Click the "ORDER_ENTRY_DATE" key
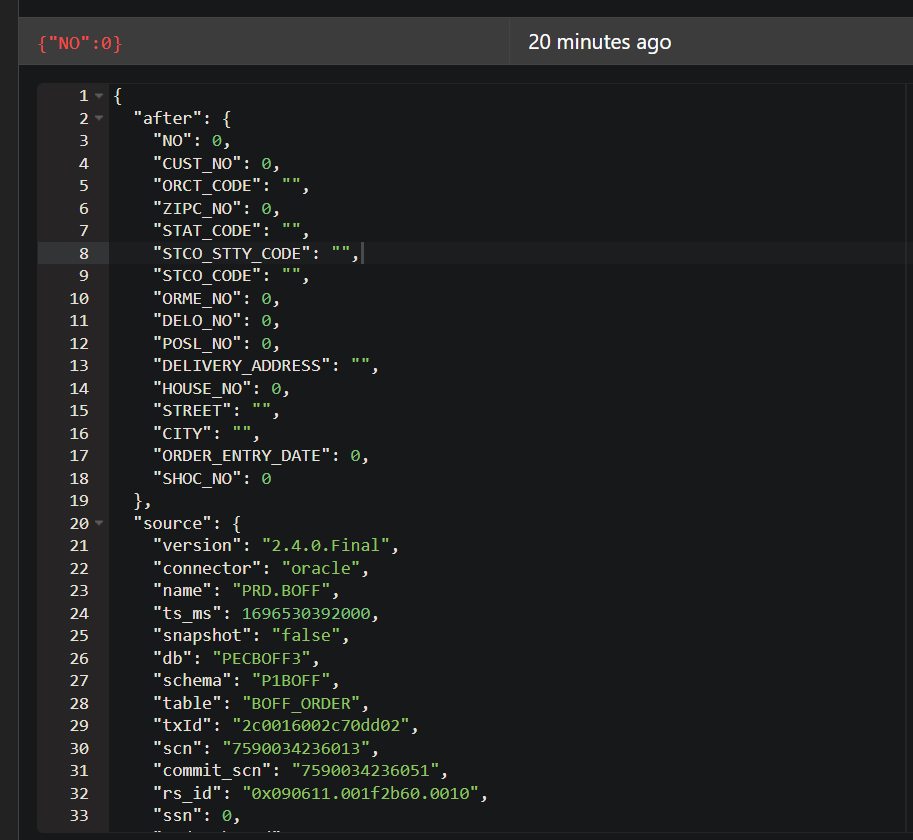The width and height of the screenshot is (913, 840). [241, 456]
